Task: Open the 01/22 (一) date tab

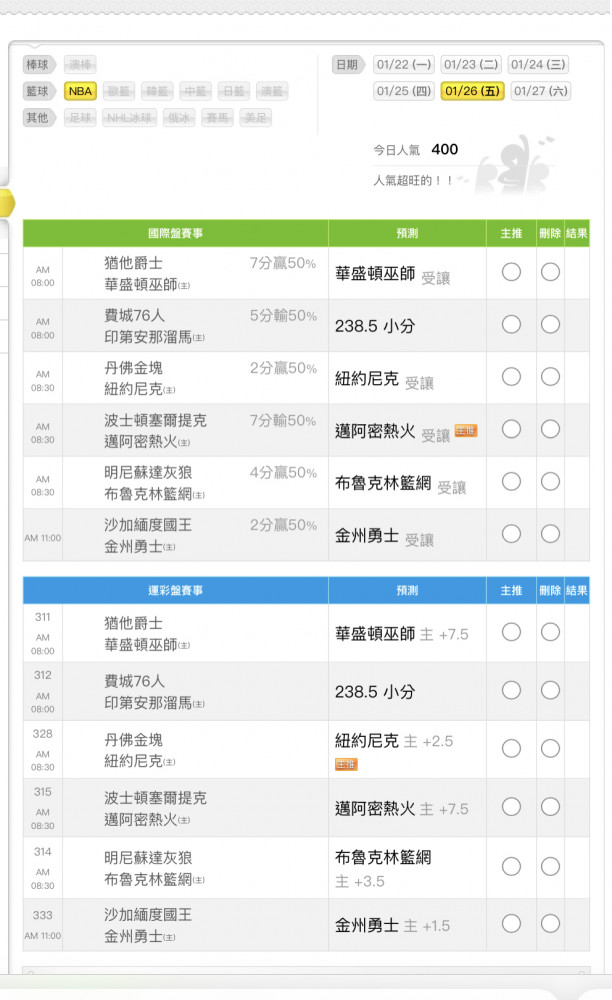Action: (x=404, y=65)
